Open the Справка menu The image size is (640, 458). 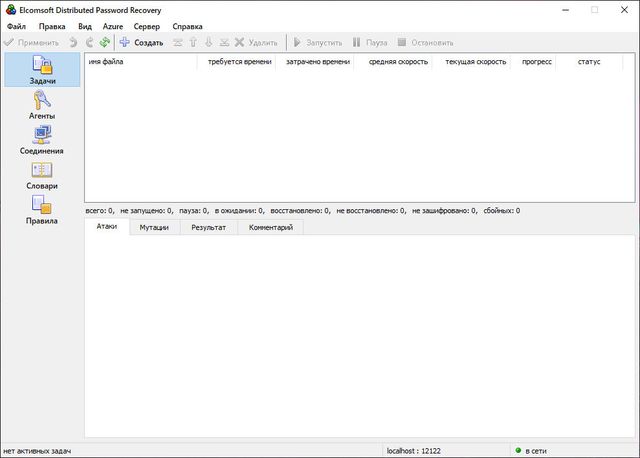(187, 27)
